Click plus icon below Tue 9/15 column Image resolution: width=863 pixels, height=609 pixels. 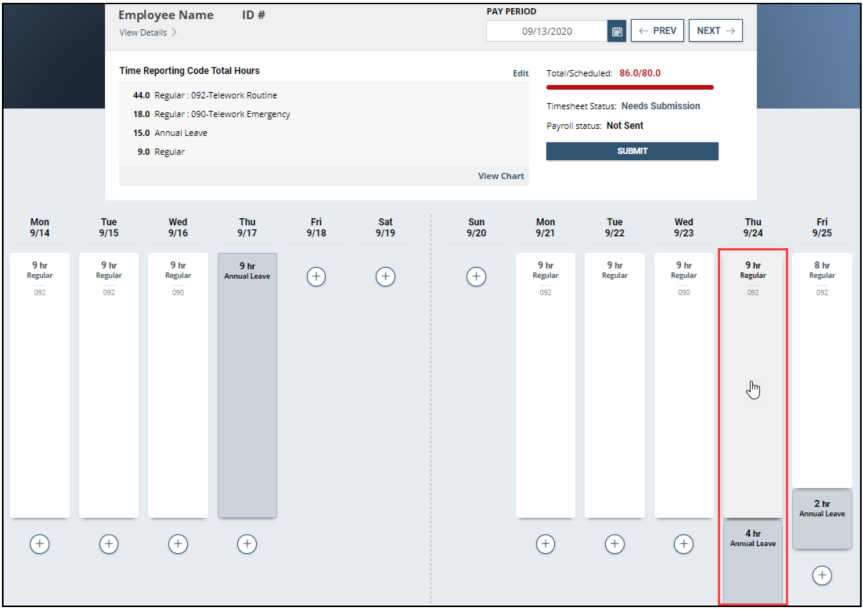coord(109,544)
